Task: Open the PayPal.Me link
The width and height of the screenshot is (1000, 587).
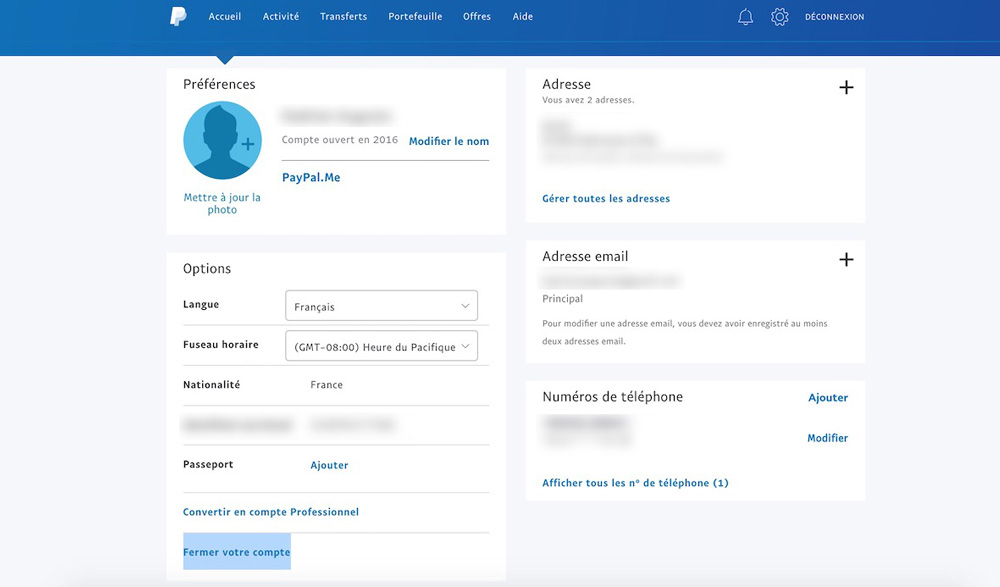Action: [311, 178]
